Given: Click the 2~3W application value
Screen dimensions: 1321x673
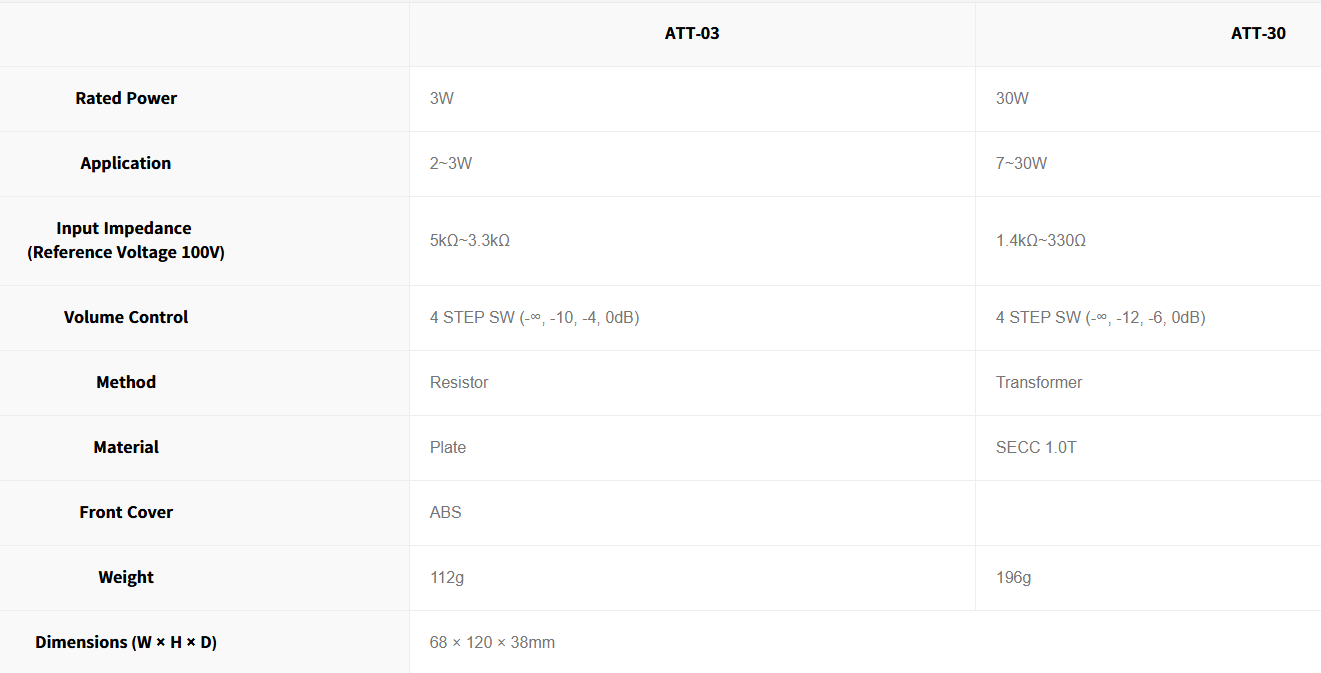Looking at the screenshot, I should [451, 163].
